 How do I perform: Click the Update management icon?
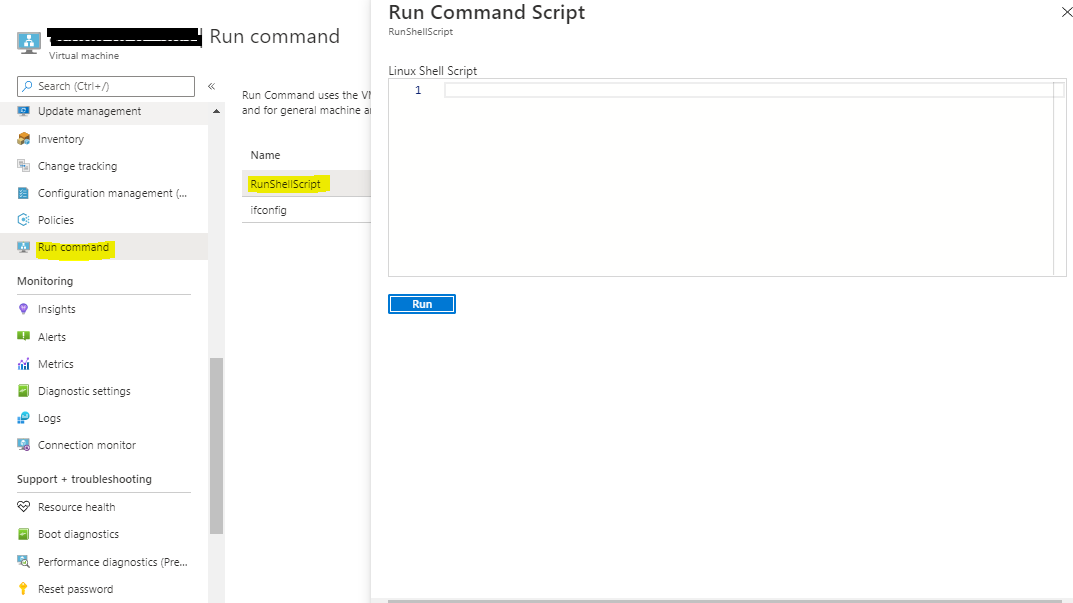[24, 111]
